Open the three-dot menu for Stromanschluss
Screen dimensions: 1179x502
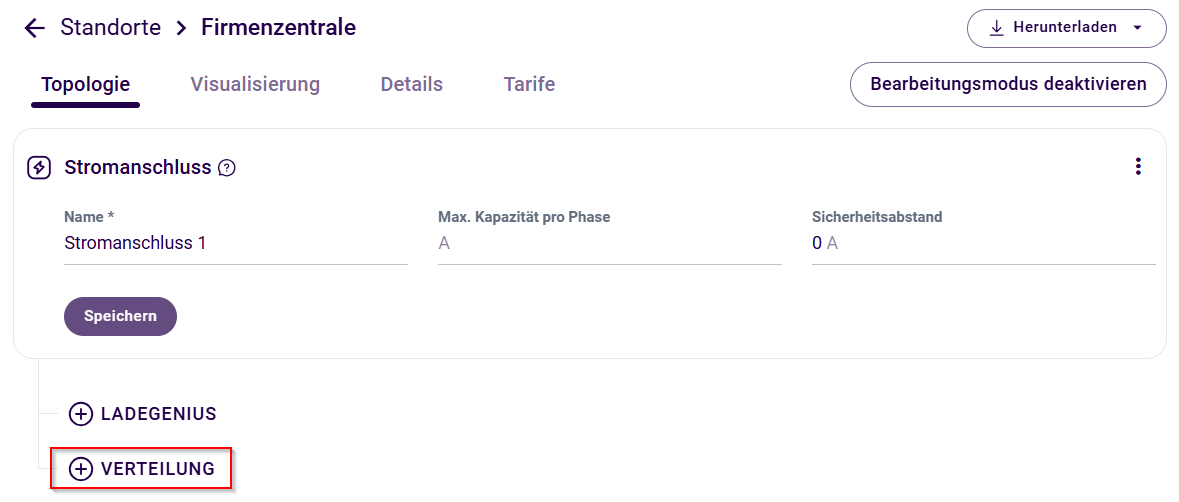(x=1138, y=167)
